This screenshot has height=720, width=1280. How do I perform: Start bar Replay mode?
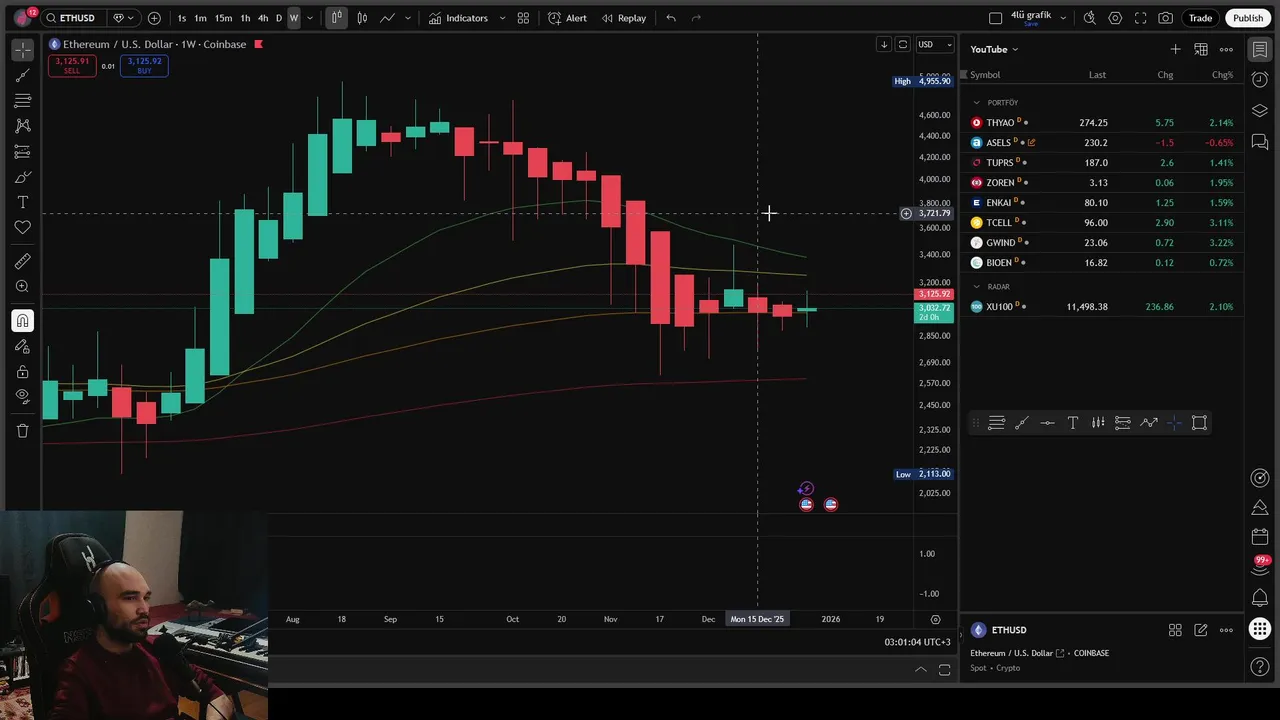click(x=623, y=18)
